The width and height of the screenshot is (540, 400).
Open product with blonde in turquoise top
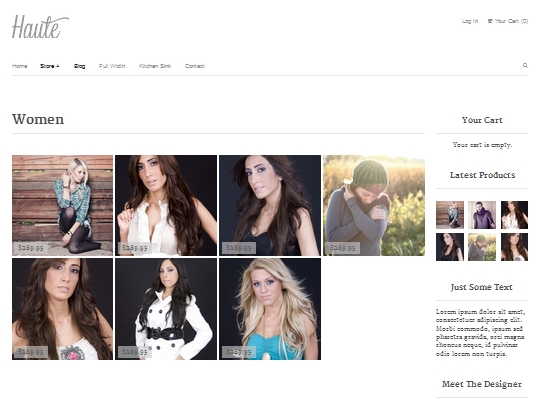click(x=270, y=309)
